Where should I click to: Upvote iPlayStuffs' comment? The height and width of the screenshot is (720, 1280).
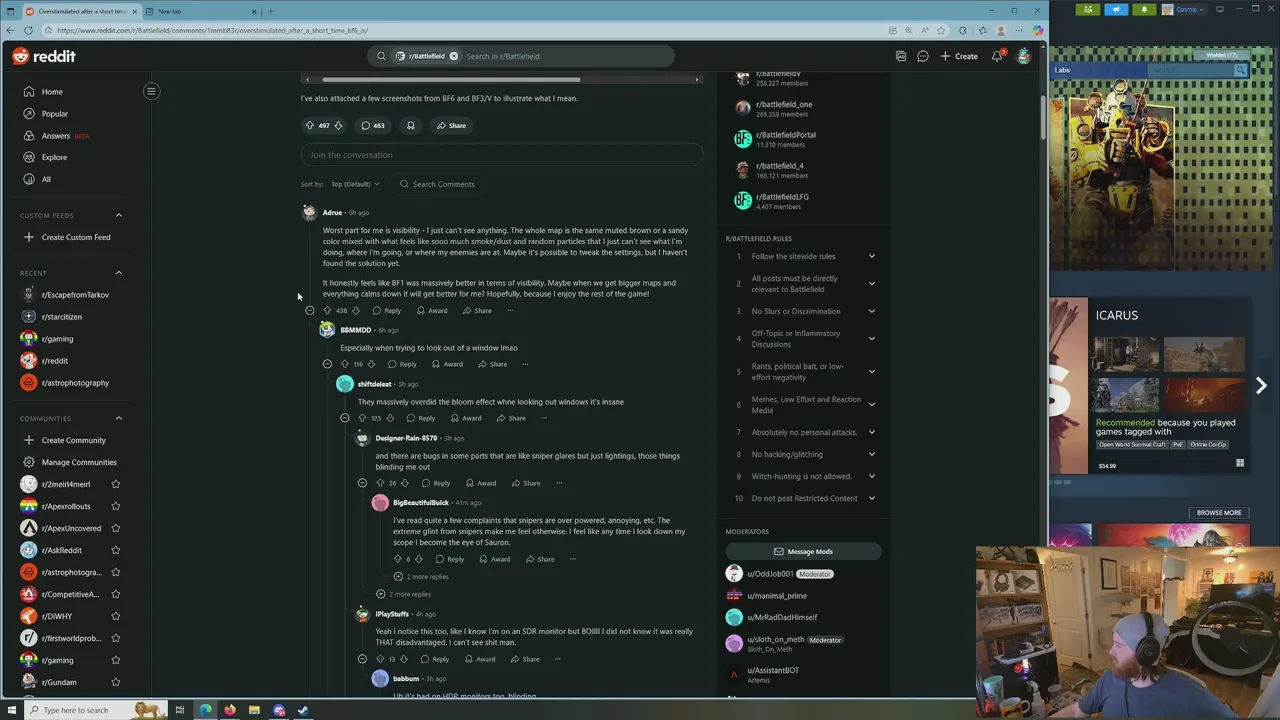(x=380, y=659)
